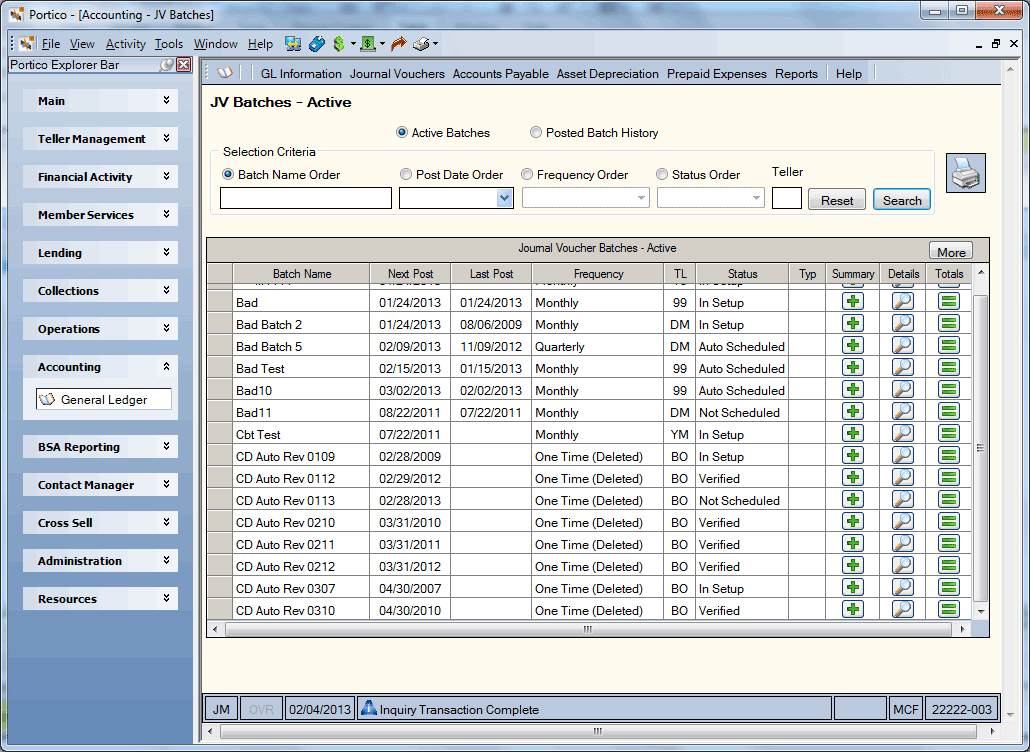Screen dimensions: 1030x752
Task: Open the Activity menu in menu bar
Action: click(x=125, y=44)
